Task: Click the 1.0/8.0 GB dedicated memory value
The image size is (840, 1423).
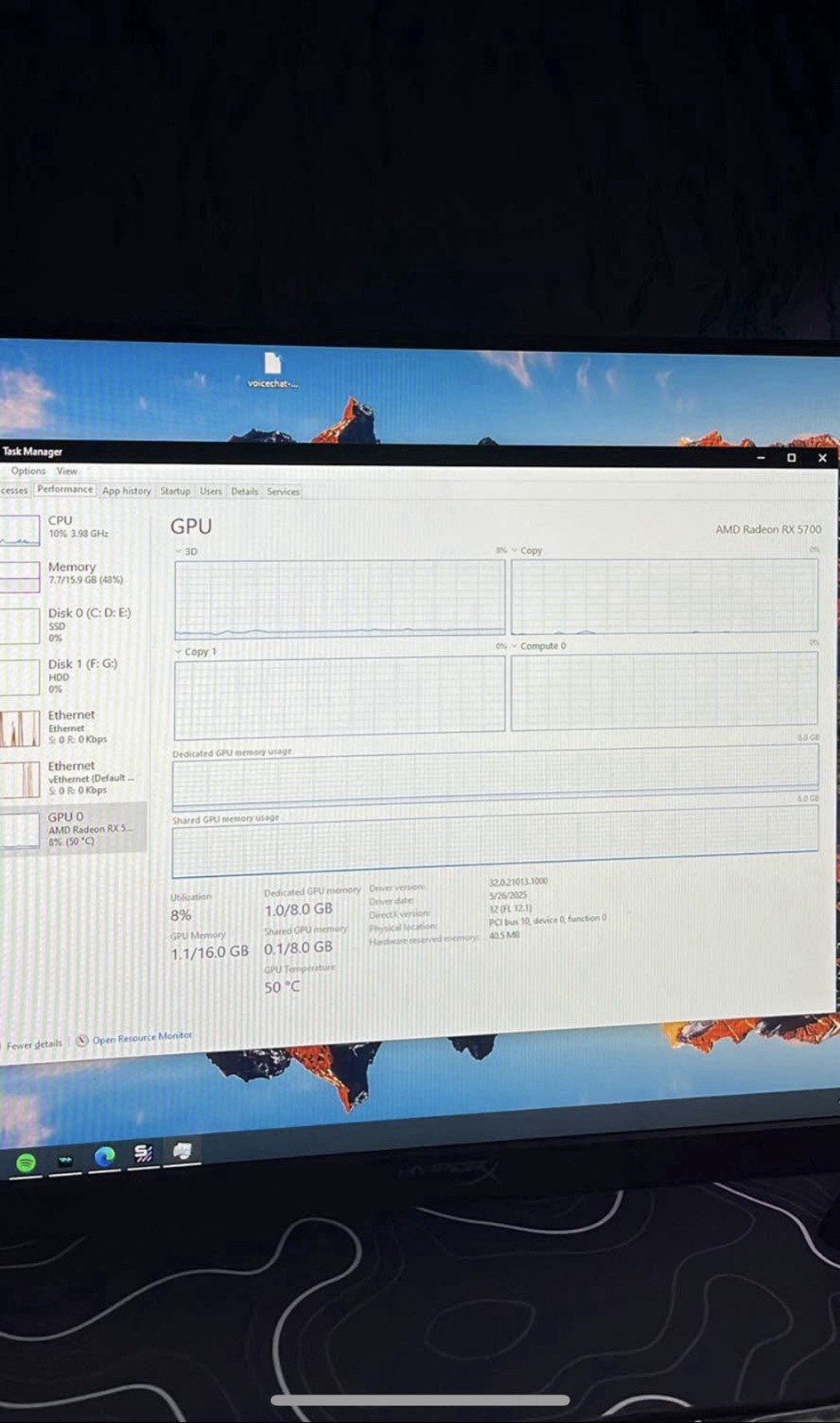Action: tap(299, 909)
